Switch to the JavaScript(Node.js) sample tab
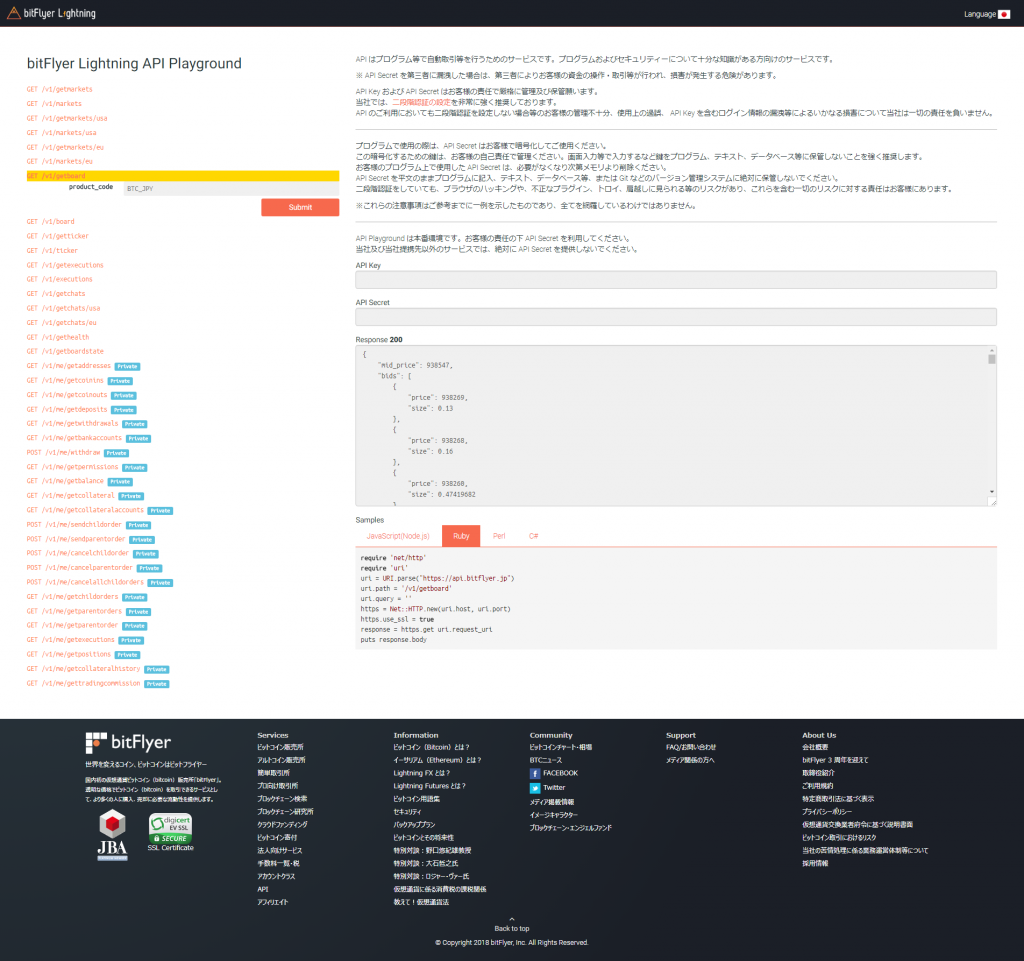 click(x=398, y=536)
